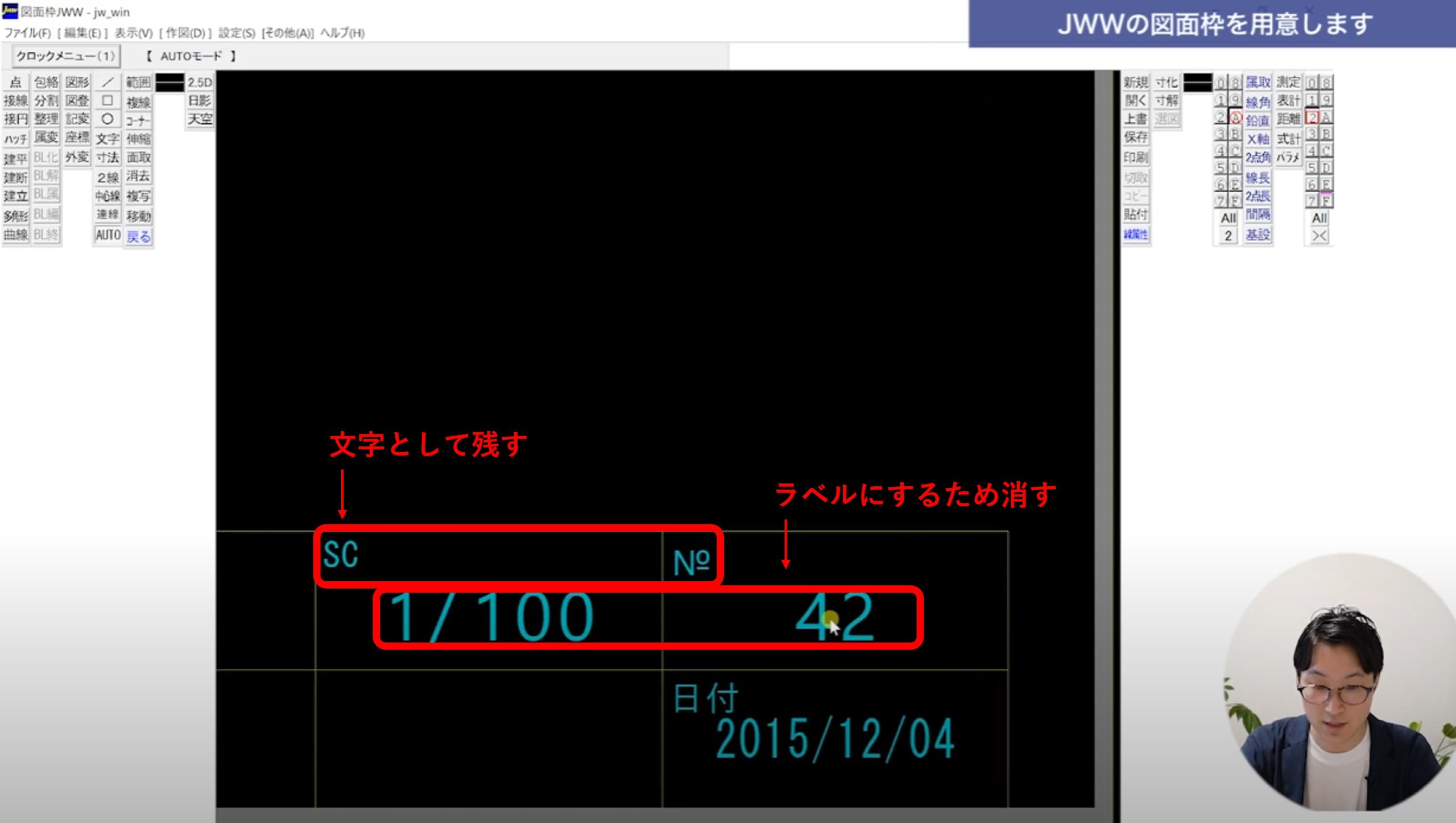The width and height of the screenshot is (1456, 823).
Task: Toggle layer B in the layer list
Action: pyautogui.click(x=1235, y=134)
